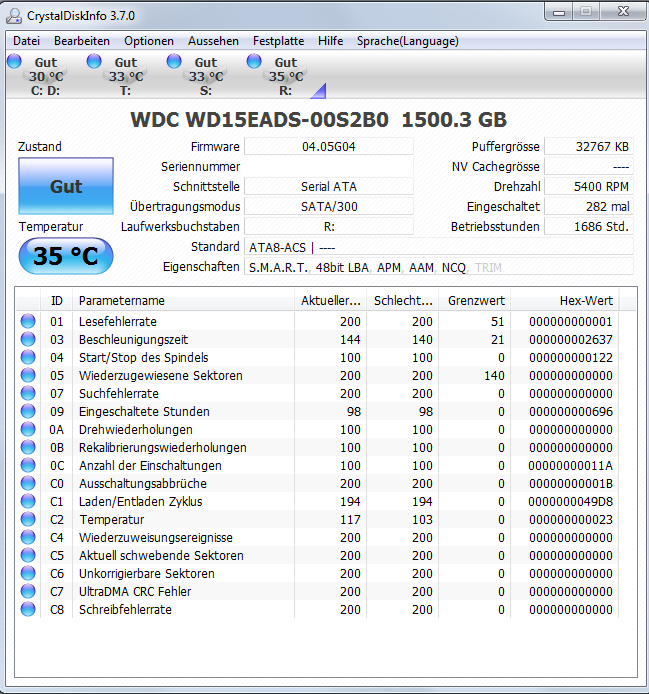The height and width of the screenshot is (694, 649).
Task: Select the R: drive status orb
Action: click(x=254, y=61)
